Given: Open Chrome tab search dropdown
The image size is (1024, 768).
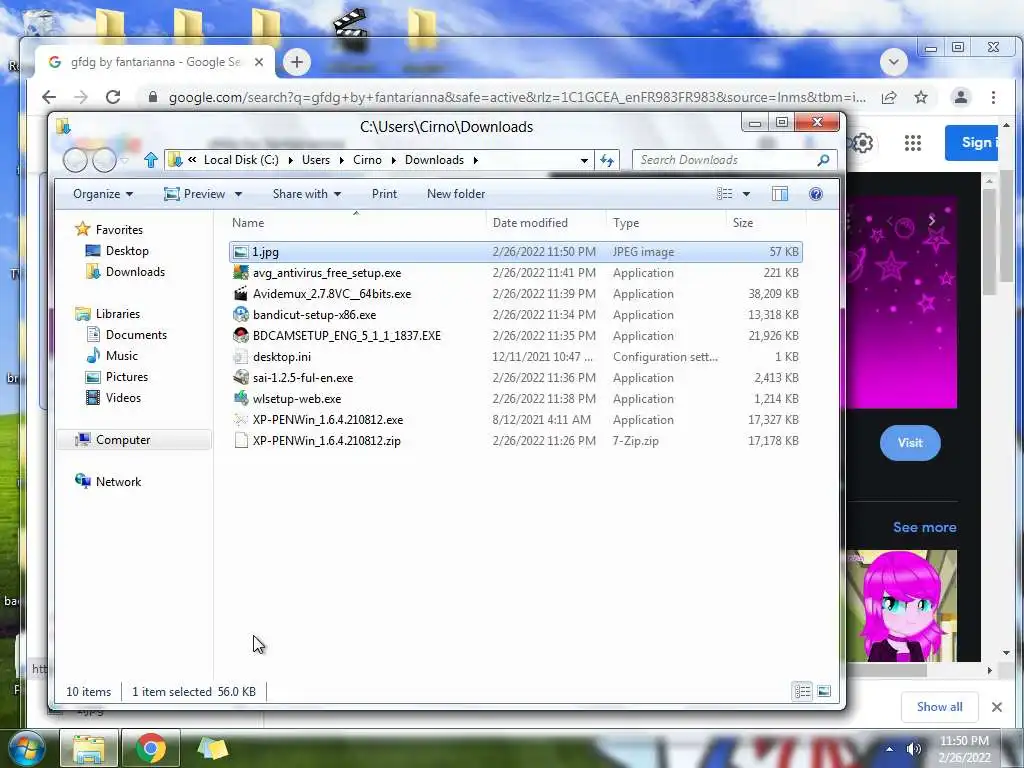Looking at the screenshot, I should pos(893,62).
